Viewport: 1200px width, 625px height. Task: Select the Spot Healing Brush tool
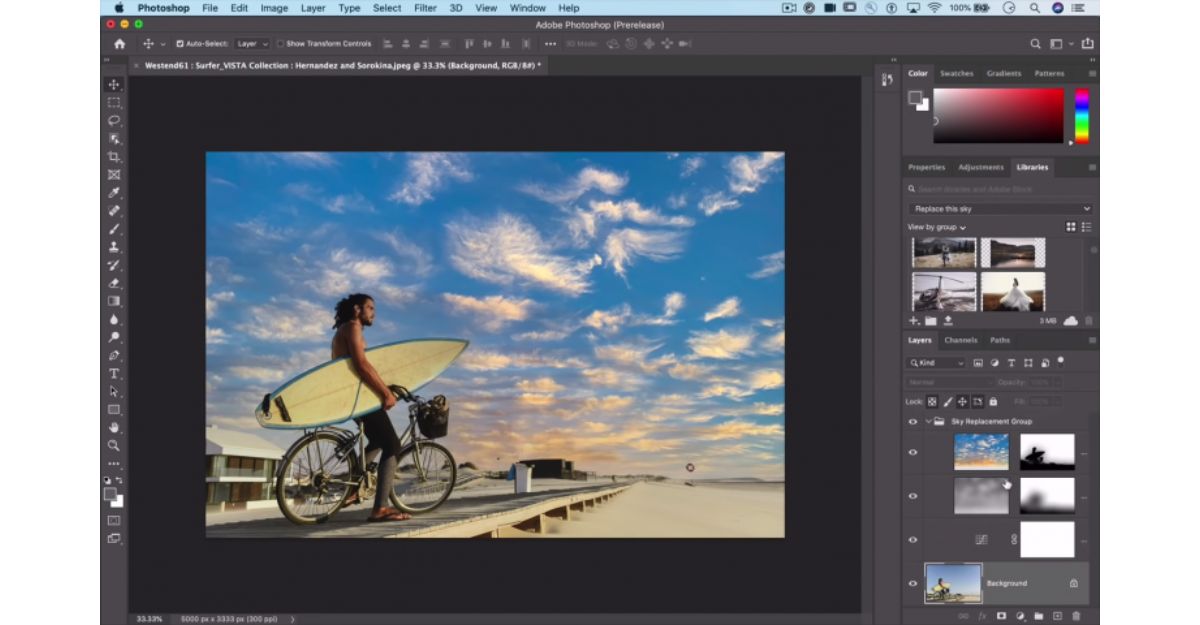click(114, 211)
